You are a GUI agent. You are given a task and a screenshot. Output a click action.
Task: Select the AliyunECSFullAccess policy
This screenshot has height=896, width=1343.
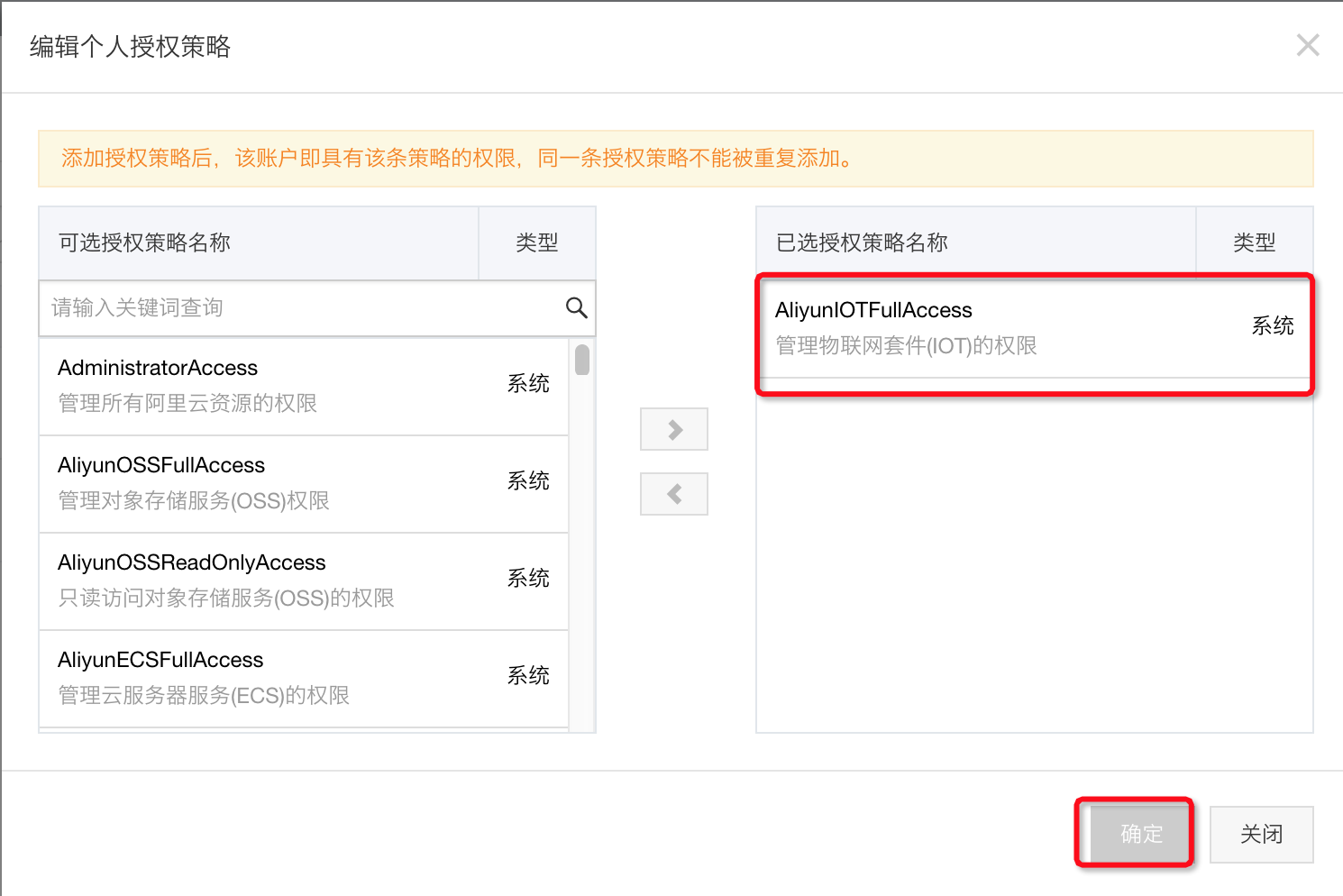pyautogui.click(x=304, y=678)
